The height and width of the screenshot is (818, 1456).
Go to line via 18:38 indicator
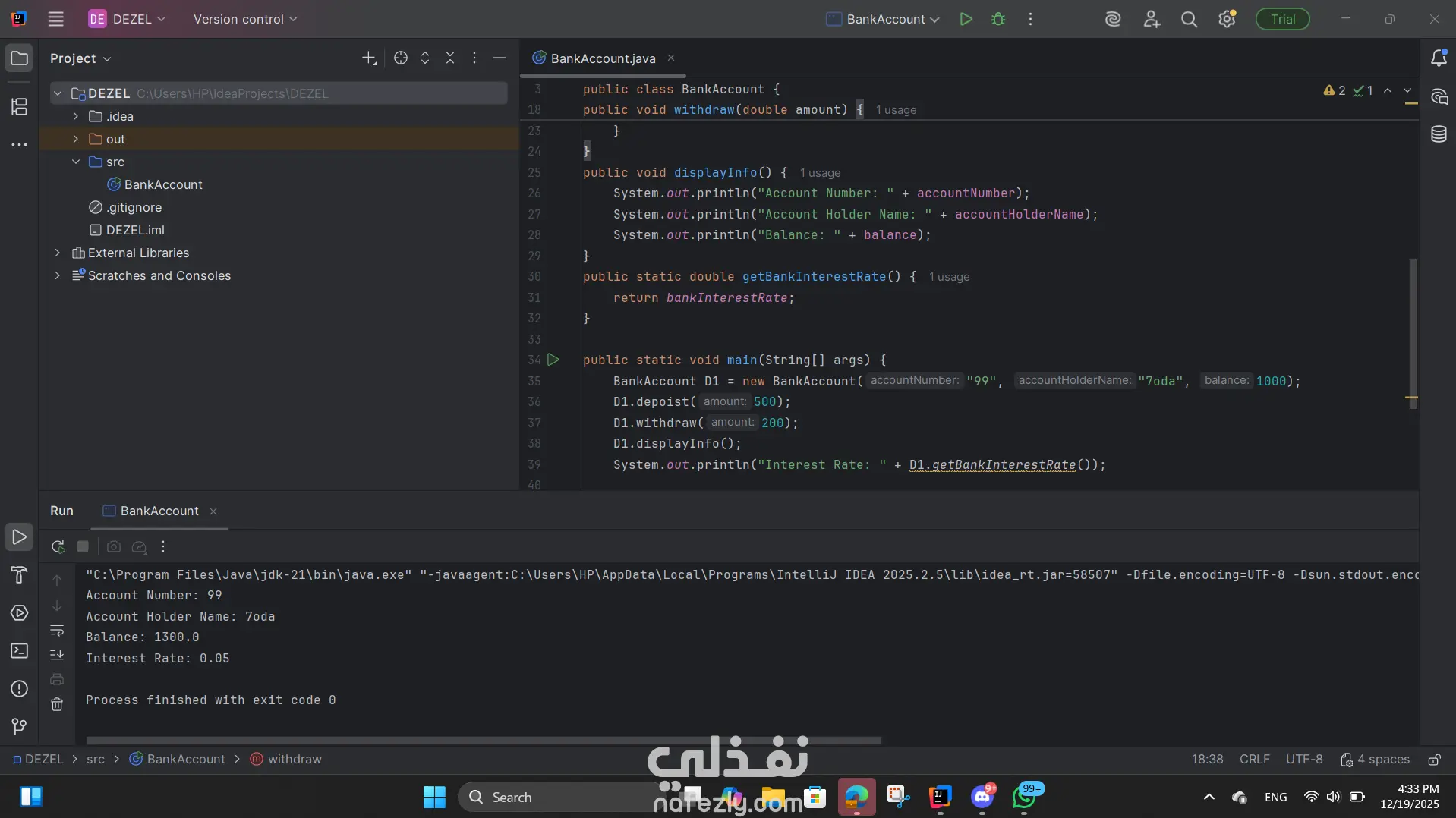tap(1207, 759)
